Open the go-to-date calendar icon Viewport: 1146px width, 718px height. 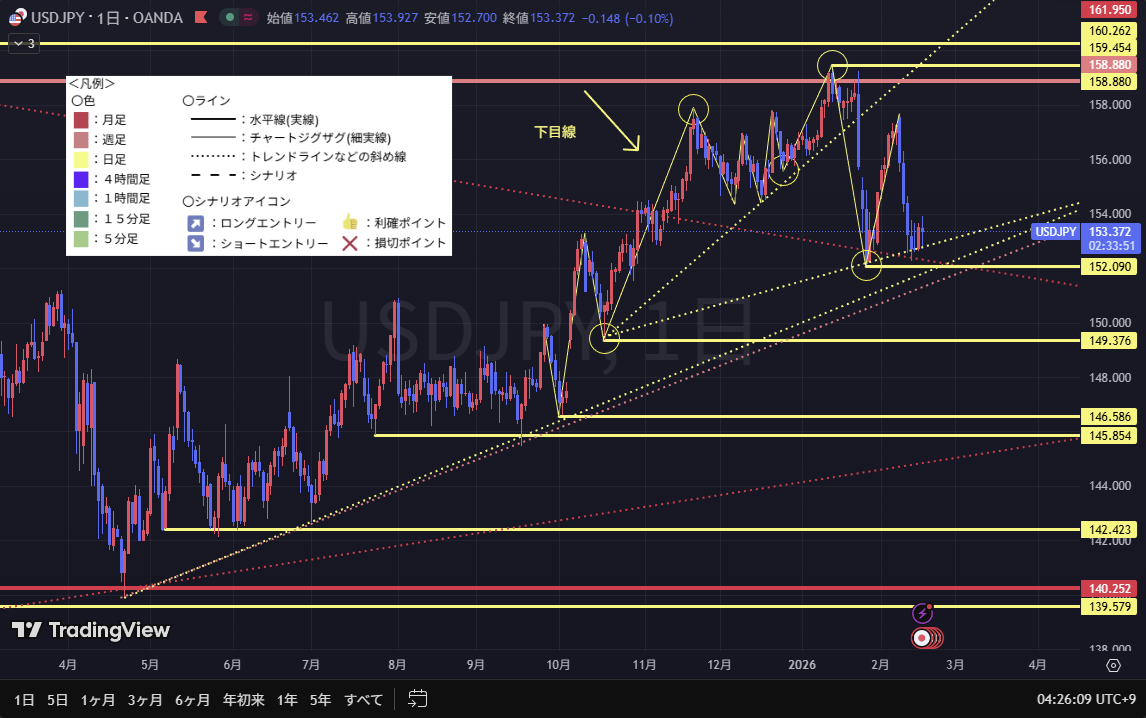coord(418,699)
